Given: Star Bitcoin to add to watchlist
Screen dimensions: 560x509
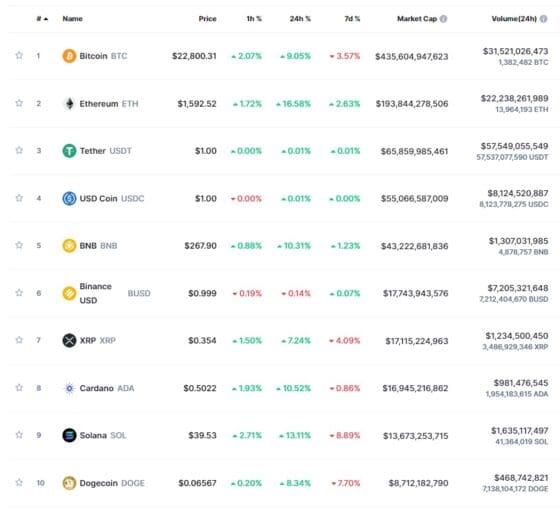Looking at the screenshot, I should (19, 55).
